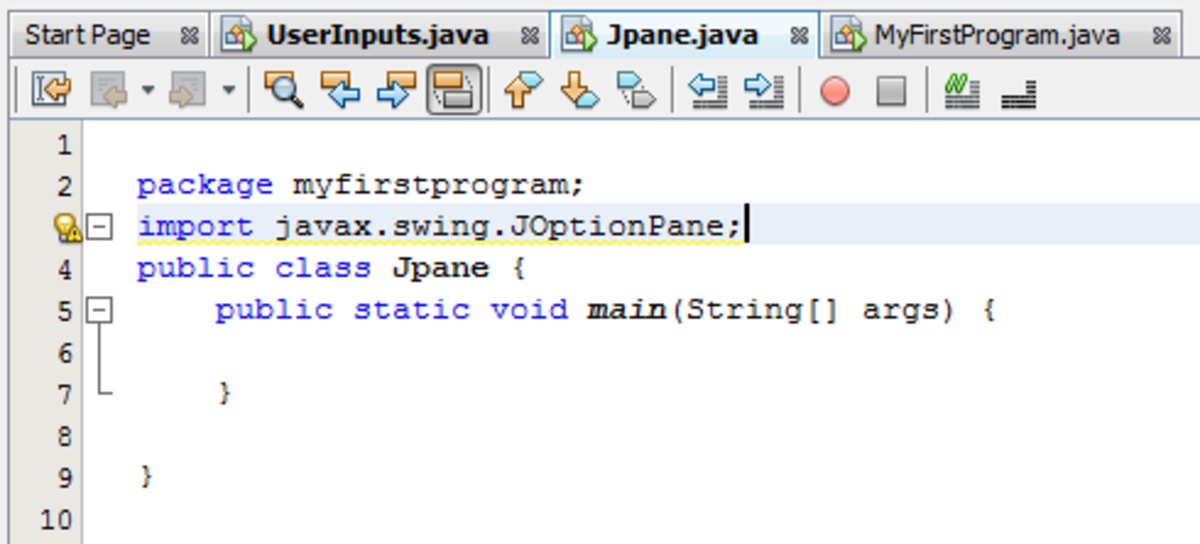Toggle bookmark on current line
1200x544 pixels.
(x=635, y=91)
